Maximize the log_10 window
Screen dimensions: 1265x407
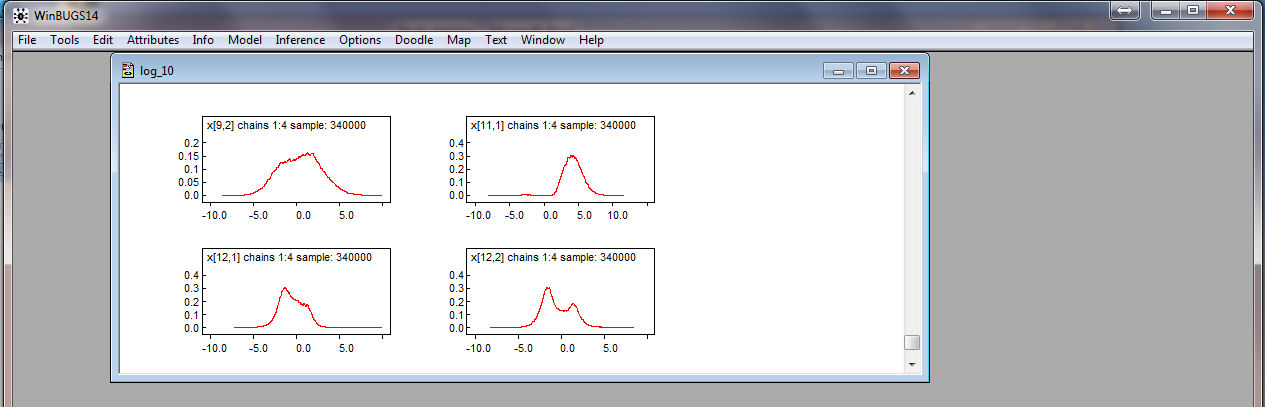pyautogui.click(x=870, y=70)
